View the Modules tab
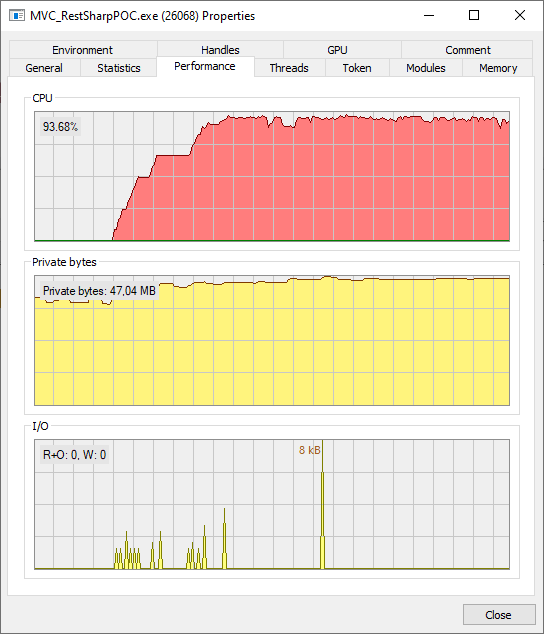 tap(426, 68)
